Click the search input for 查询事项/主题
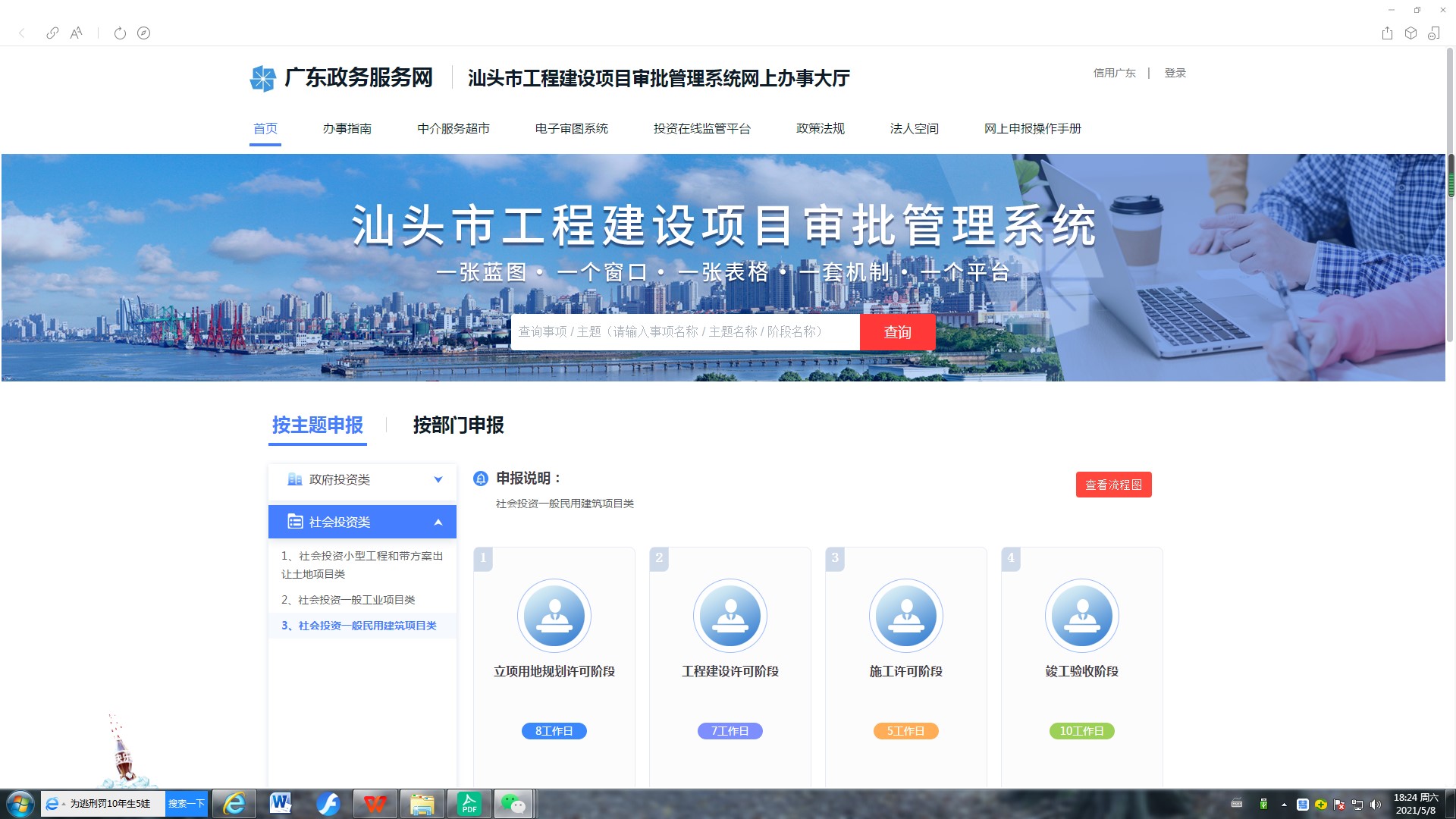Viewport: 1456px width, 819px height. click(685, 332)
